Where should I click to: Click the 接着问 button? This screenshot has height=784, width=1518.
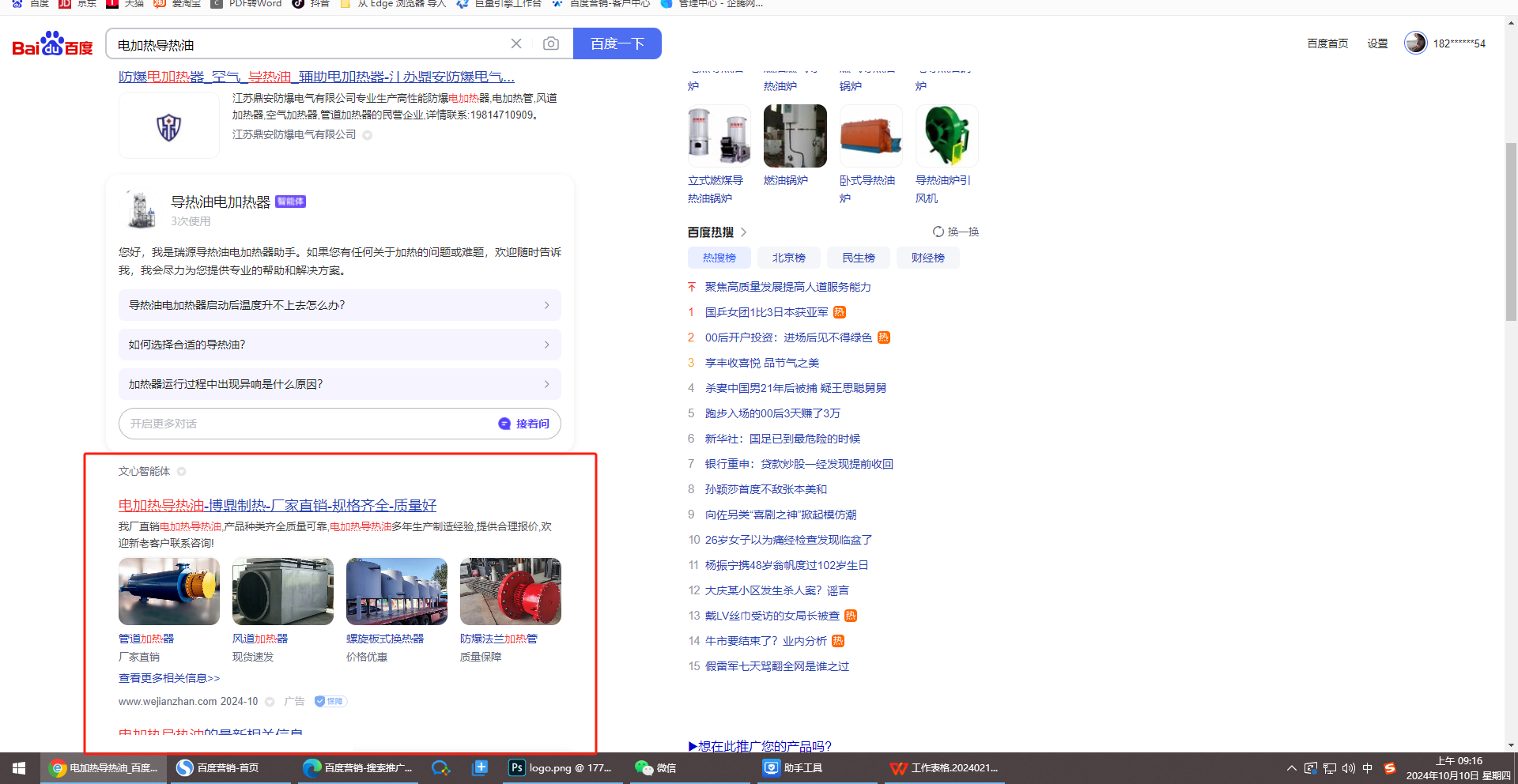pos(524,424)
